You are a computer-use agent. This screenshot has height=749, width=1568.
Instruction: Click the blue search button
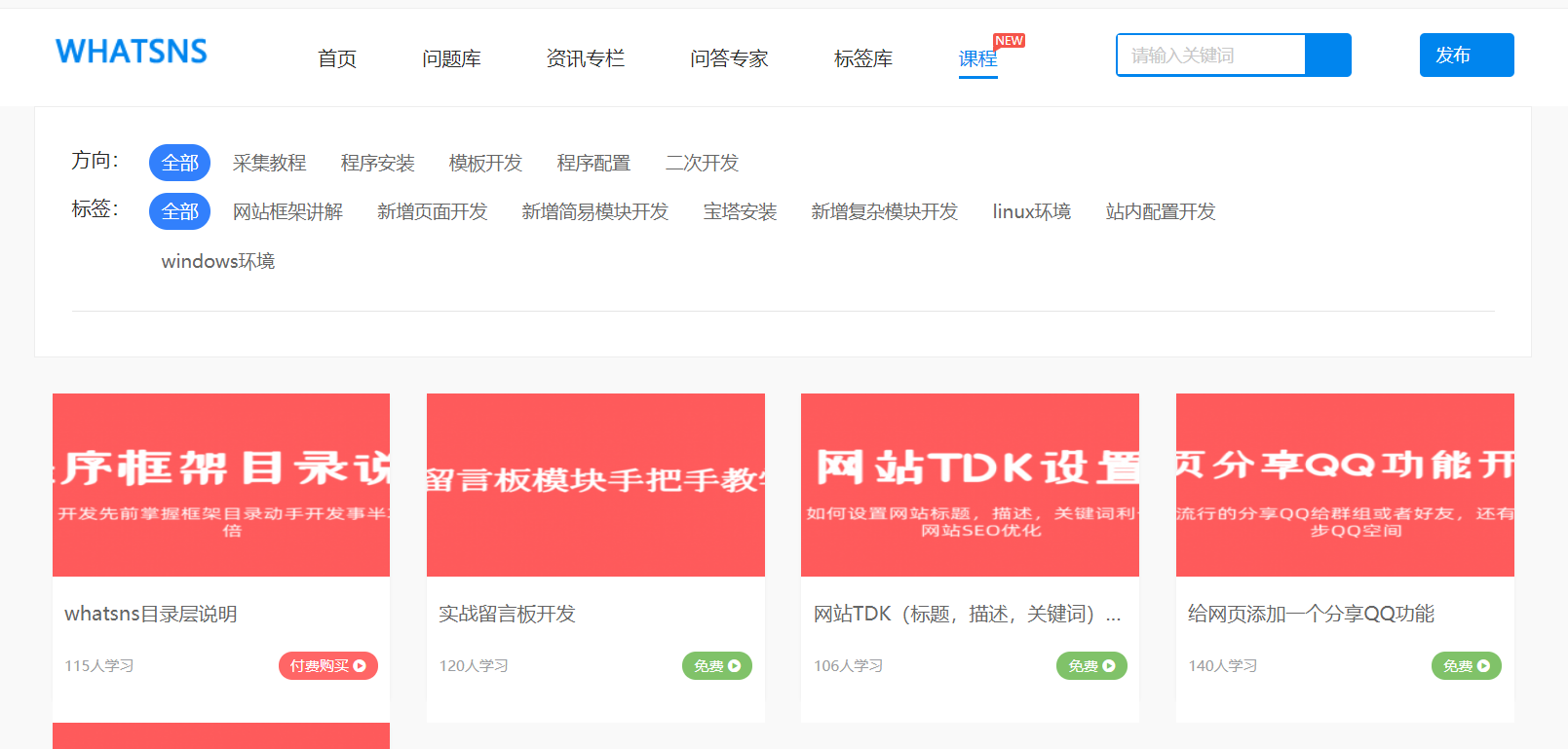coord(1328,56)
